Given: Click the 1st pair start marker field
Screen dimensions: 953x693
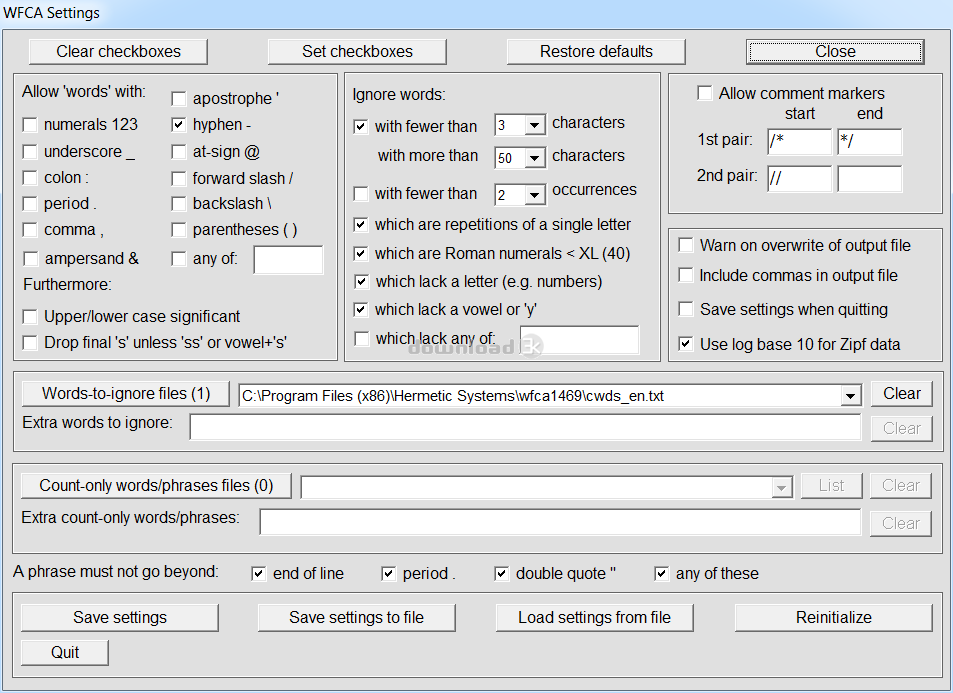Looking at the screenshot, I should point(799,142).
